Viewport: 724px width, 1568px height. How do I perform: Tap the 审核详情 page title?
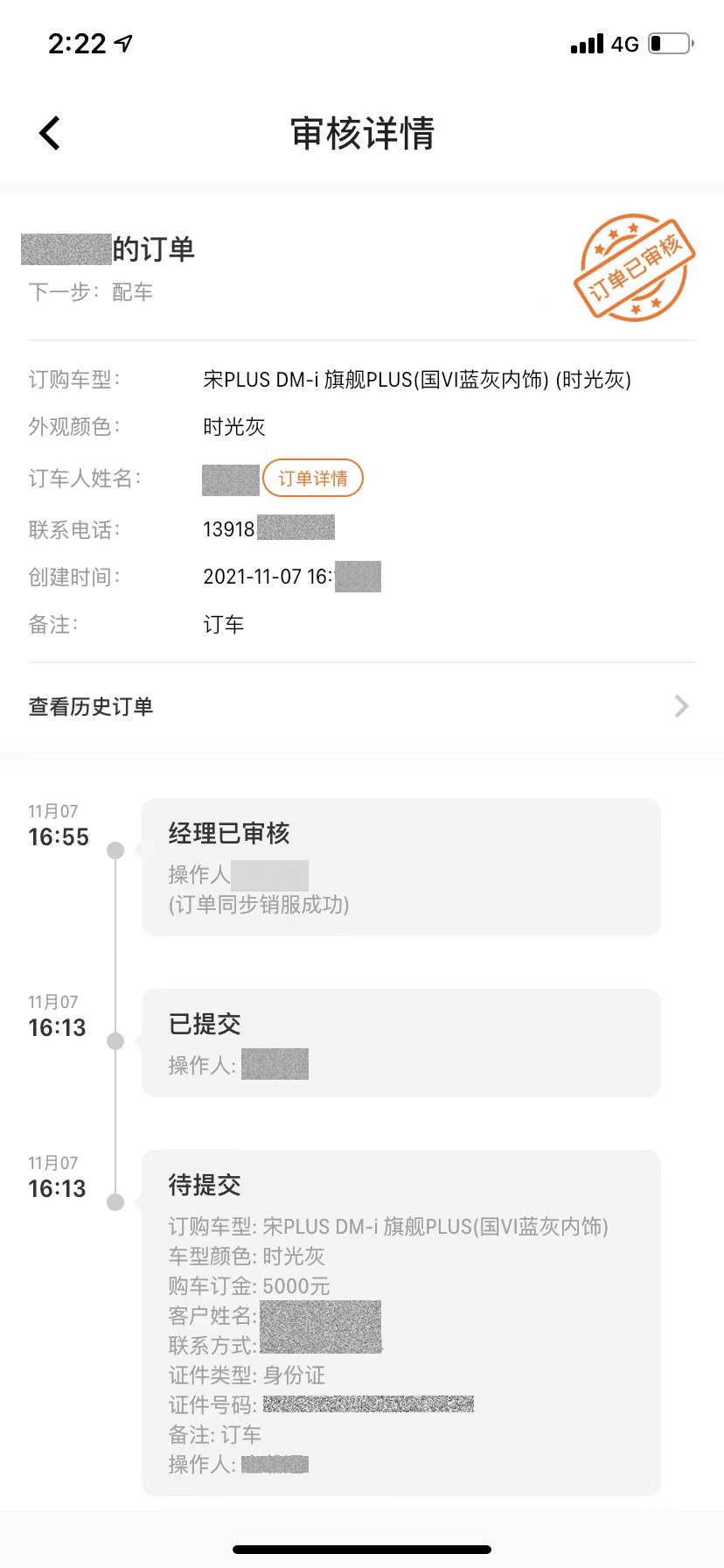(362, 134)
